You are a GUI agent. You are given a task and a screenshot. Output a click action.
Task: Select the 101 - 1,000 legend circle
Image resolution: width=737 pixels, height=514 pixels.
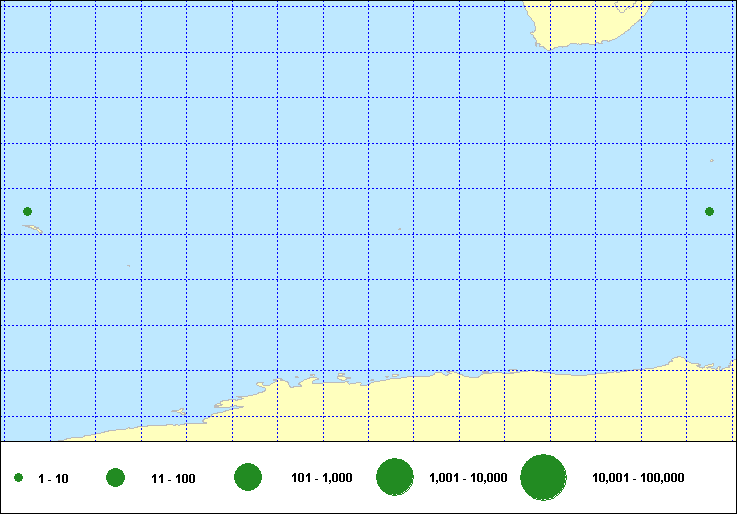point(248,477)
